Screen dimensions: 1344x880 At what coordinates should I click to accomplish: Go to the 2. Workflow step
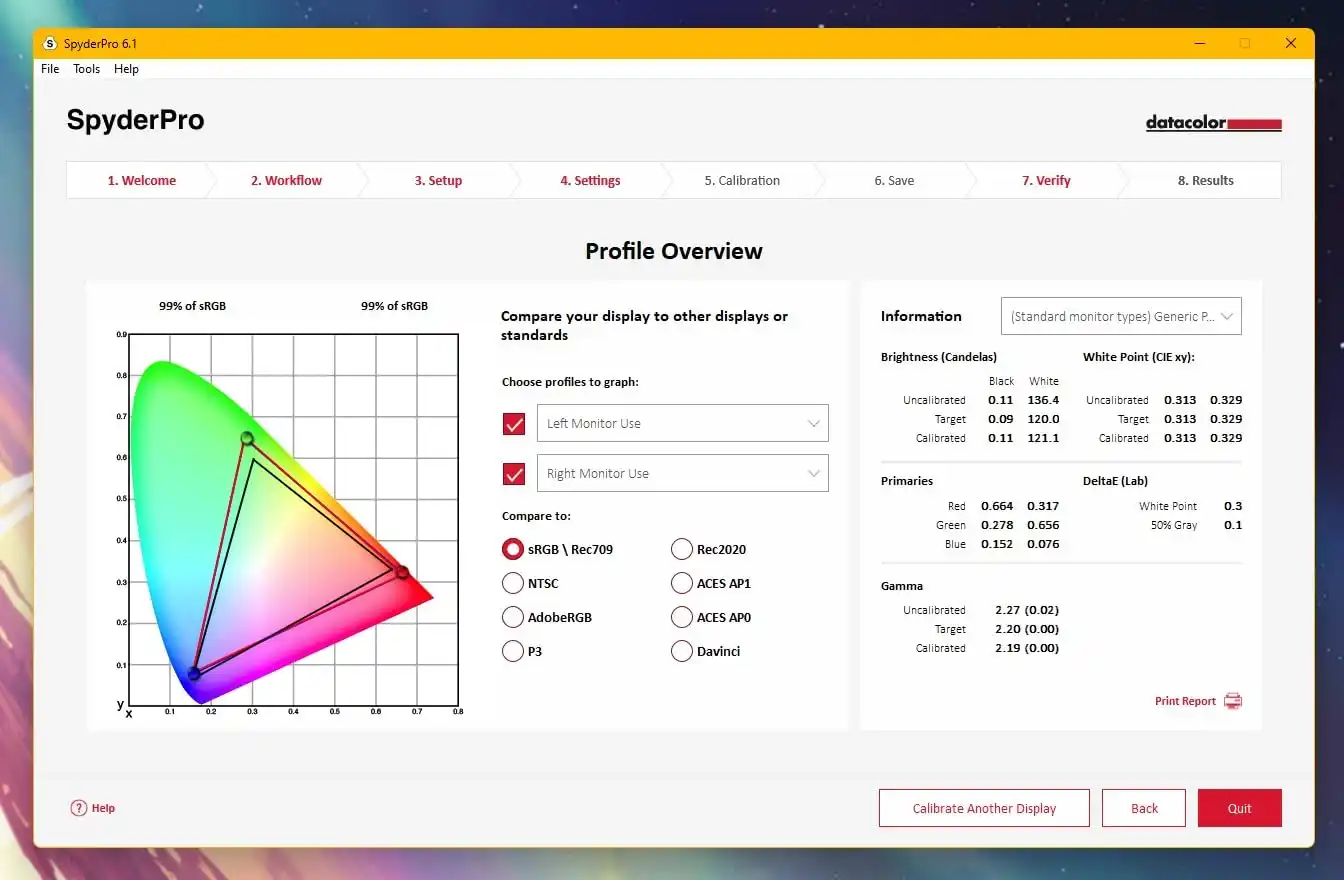pos(286,181)
